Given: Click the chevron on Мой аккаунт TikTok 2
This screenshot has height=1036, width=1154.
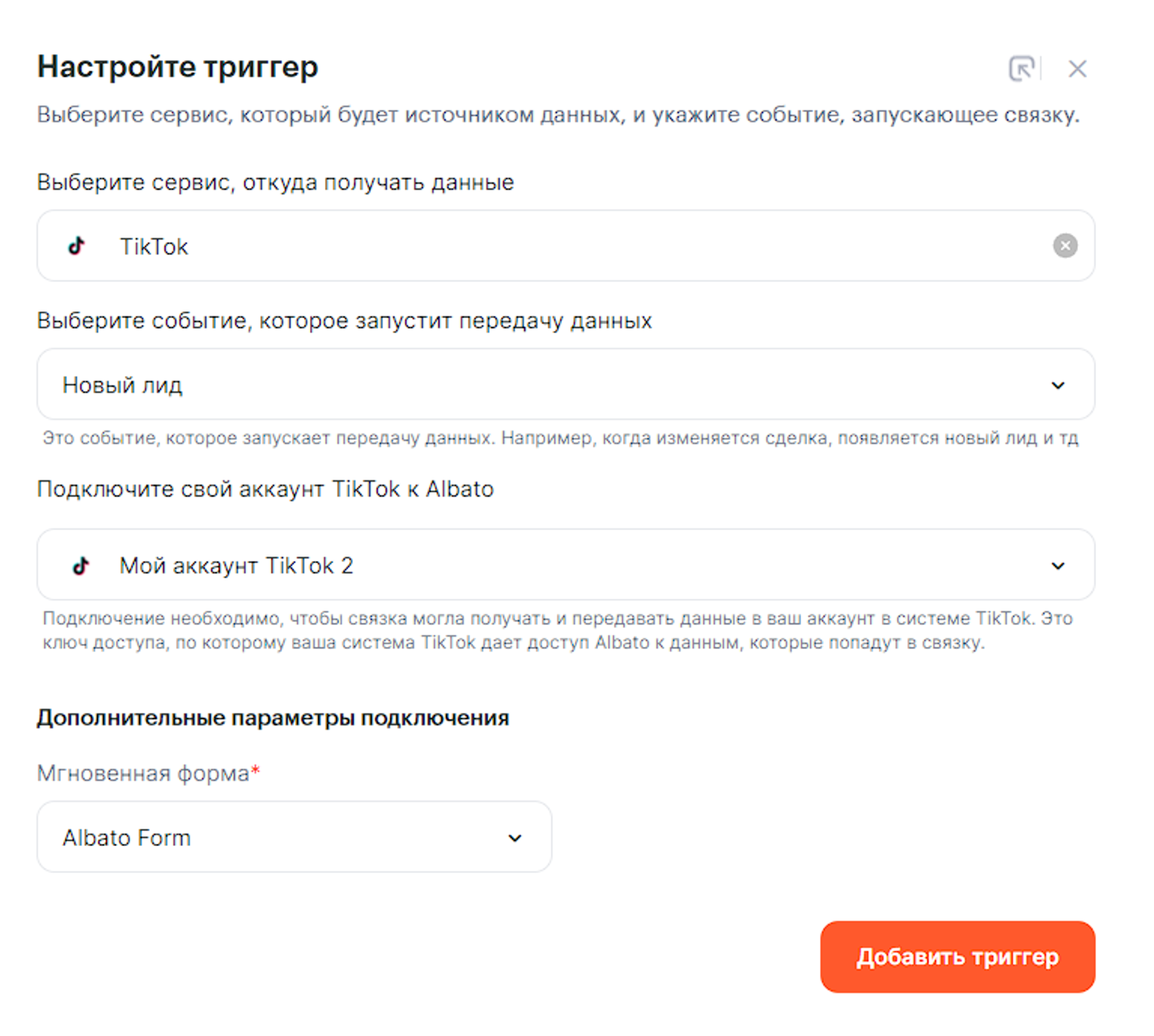Looking at the screenshot, I should [1057, 566].
